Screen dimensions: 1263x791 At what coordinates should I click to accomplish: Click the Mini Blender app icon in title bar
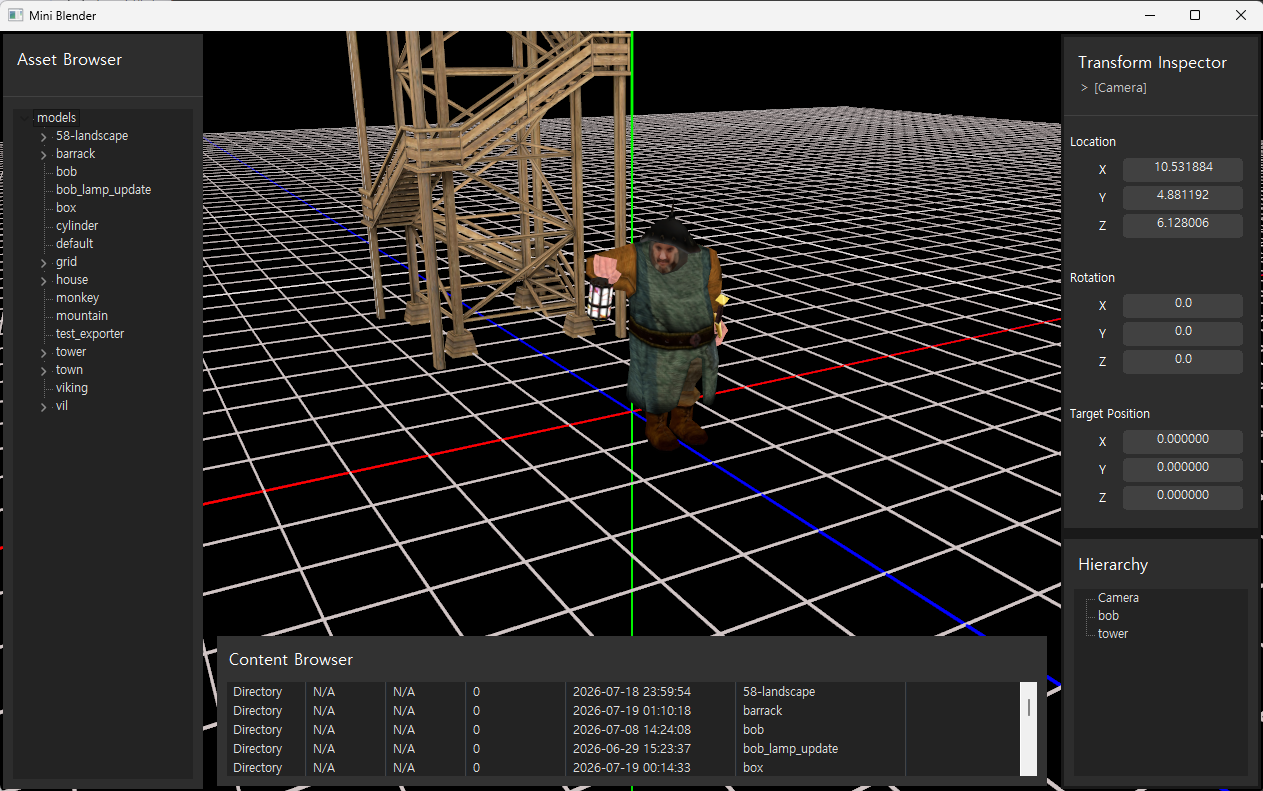coord(15,15)
